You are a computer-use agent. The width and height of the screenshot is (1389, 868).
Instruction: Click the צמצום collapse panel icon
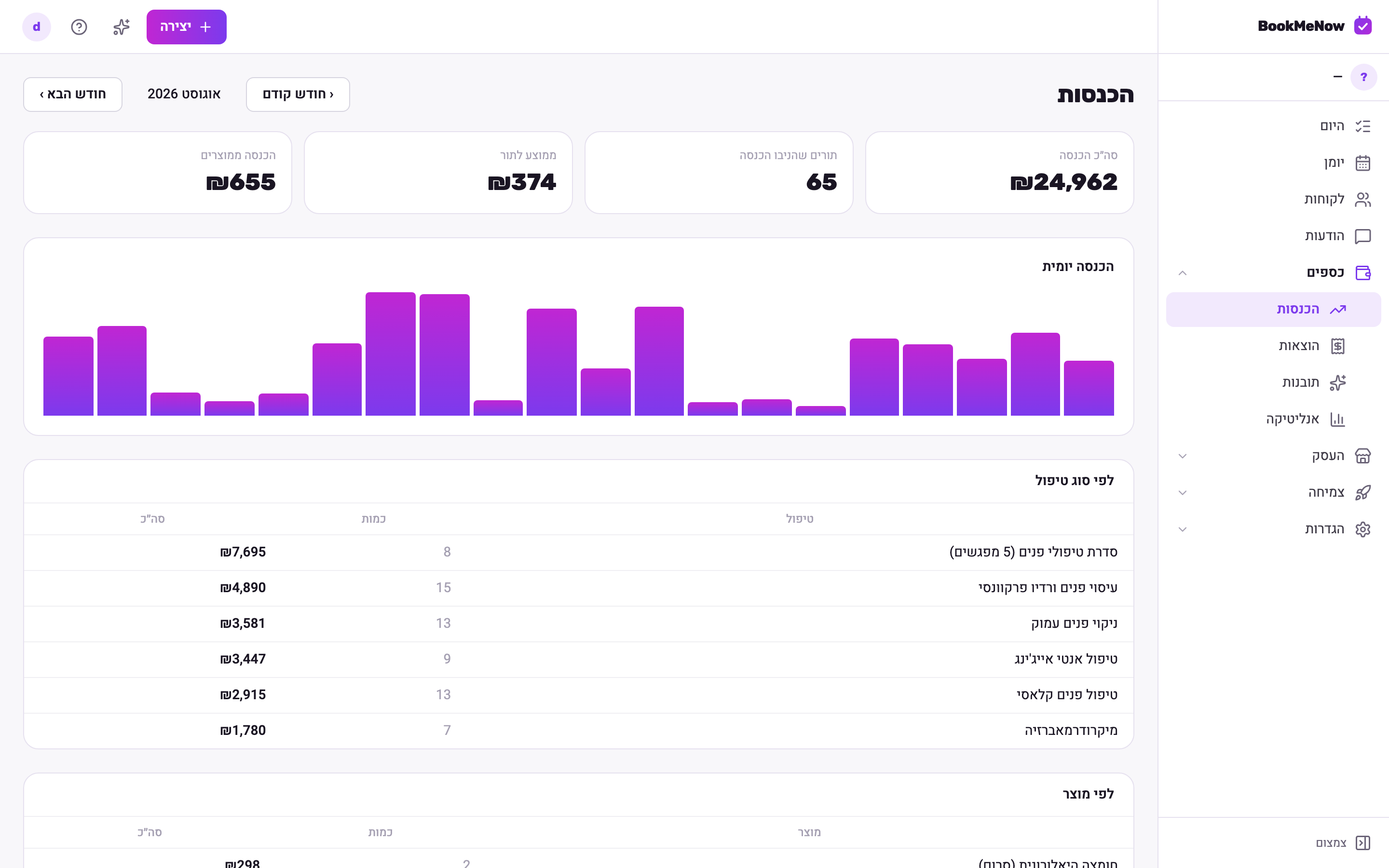(x=1362, y=843)
